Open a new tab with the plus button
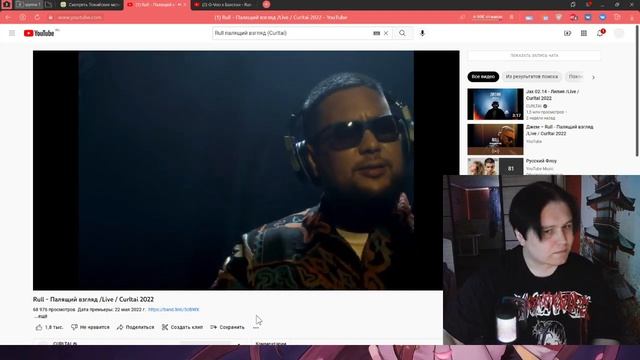The width and height of the screenshot is (640, 360). [x=266, y=4]
